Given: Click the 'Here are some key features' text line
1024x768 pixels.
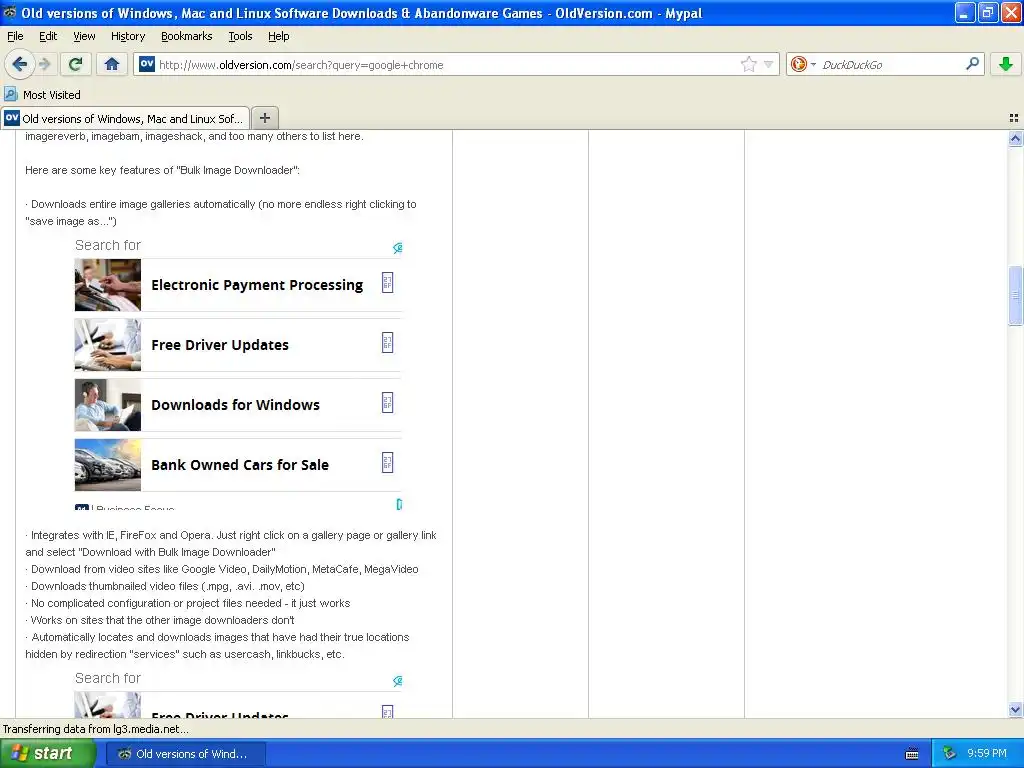Looking at the screenshot, I should [163, 170].
